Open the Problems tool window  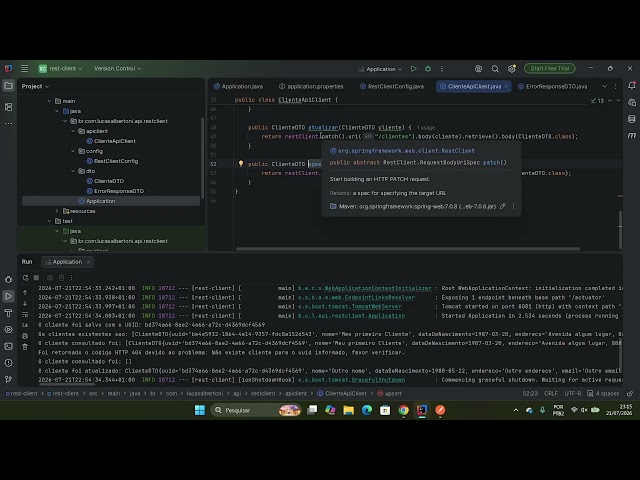pyautogui.click(x=8, y=362)
